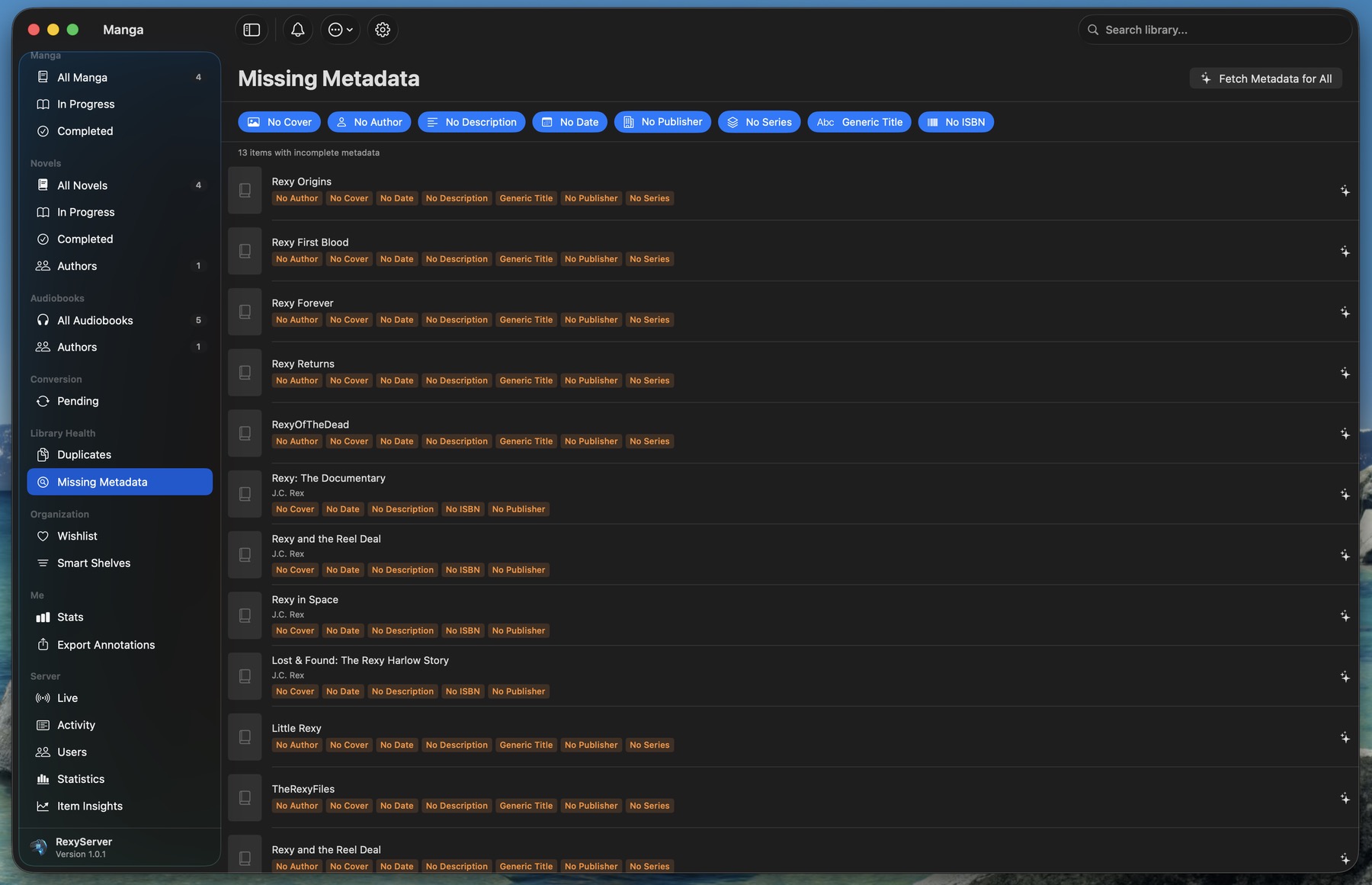
Task: Click No ISBN tag on Rexy in Space
Action: pos(463,631)
